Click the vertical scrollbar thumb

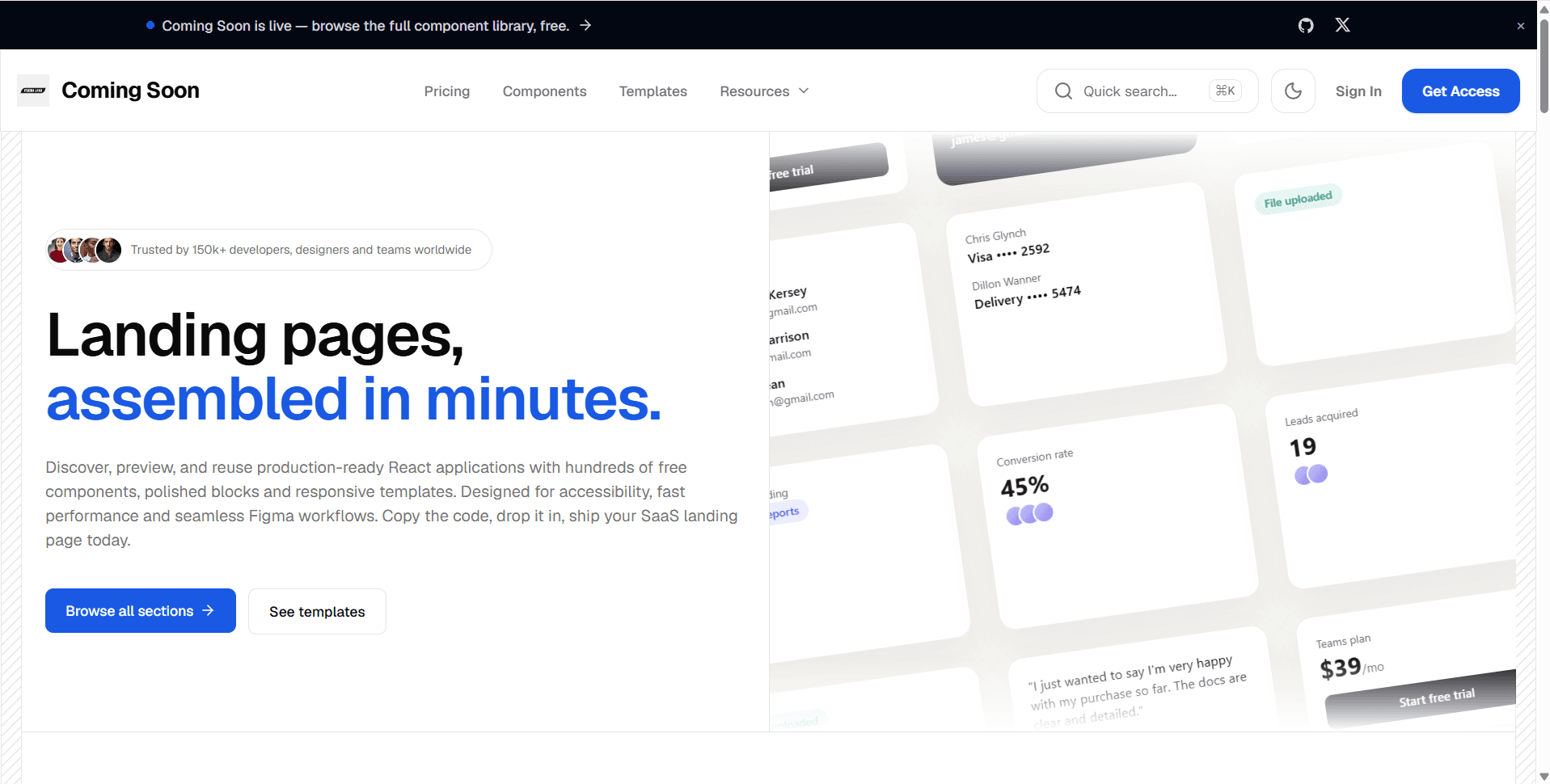(1543, 65)
